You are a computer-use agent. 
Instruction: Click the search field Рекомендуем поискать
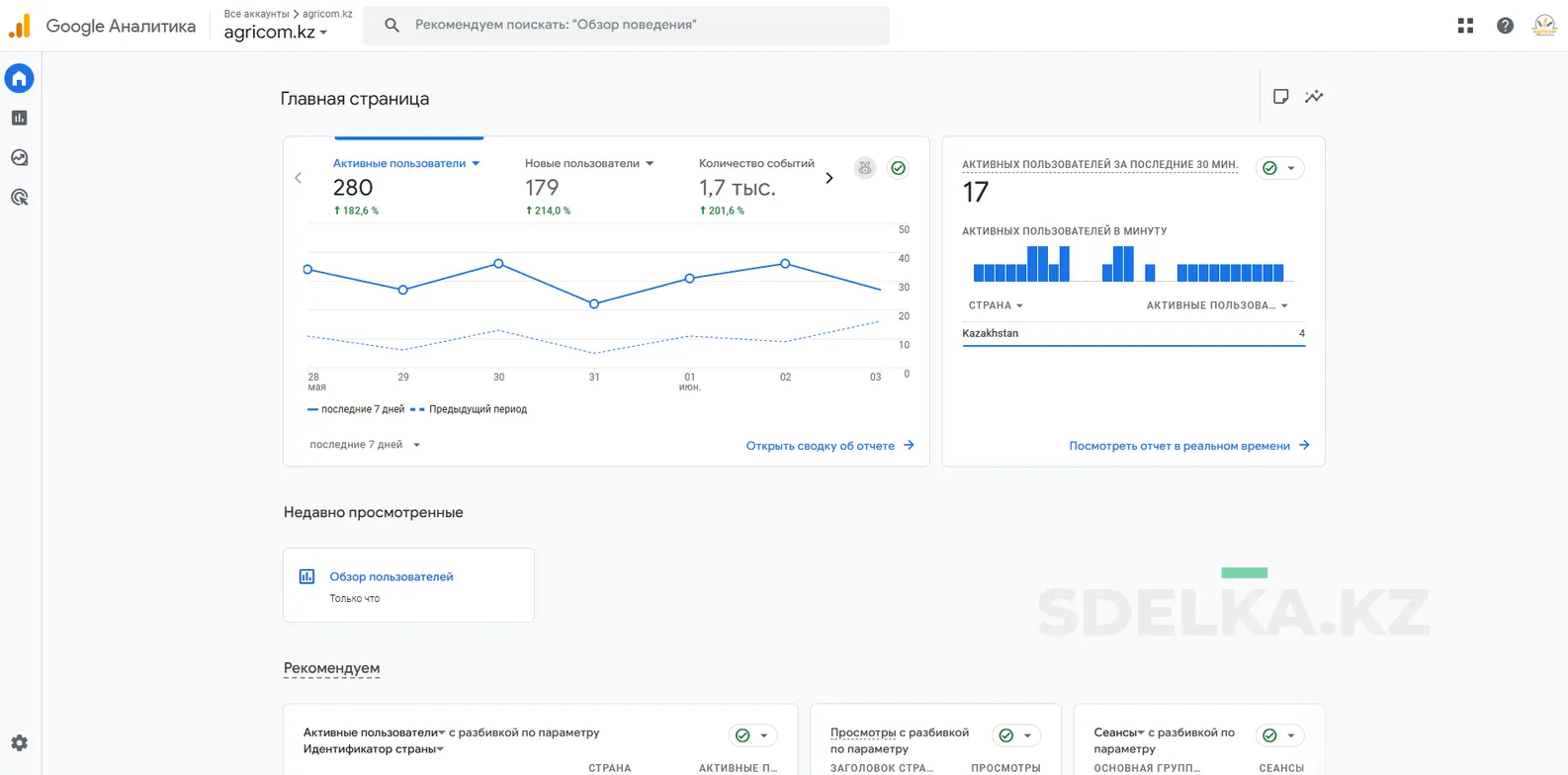click(x=626, y=25)
